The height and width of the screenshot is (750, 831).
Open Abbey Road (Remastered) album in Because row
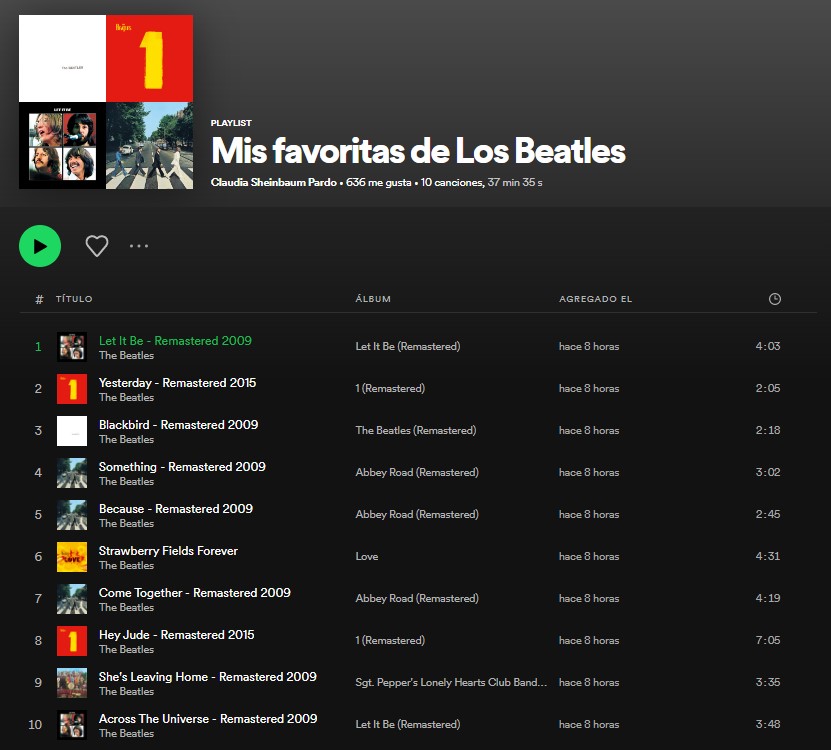tap(417, 514)
